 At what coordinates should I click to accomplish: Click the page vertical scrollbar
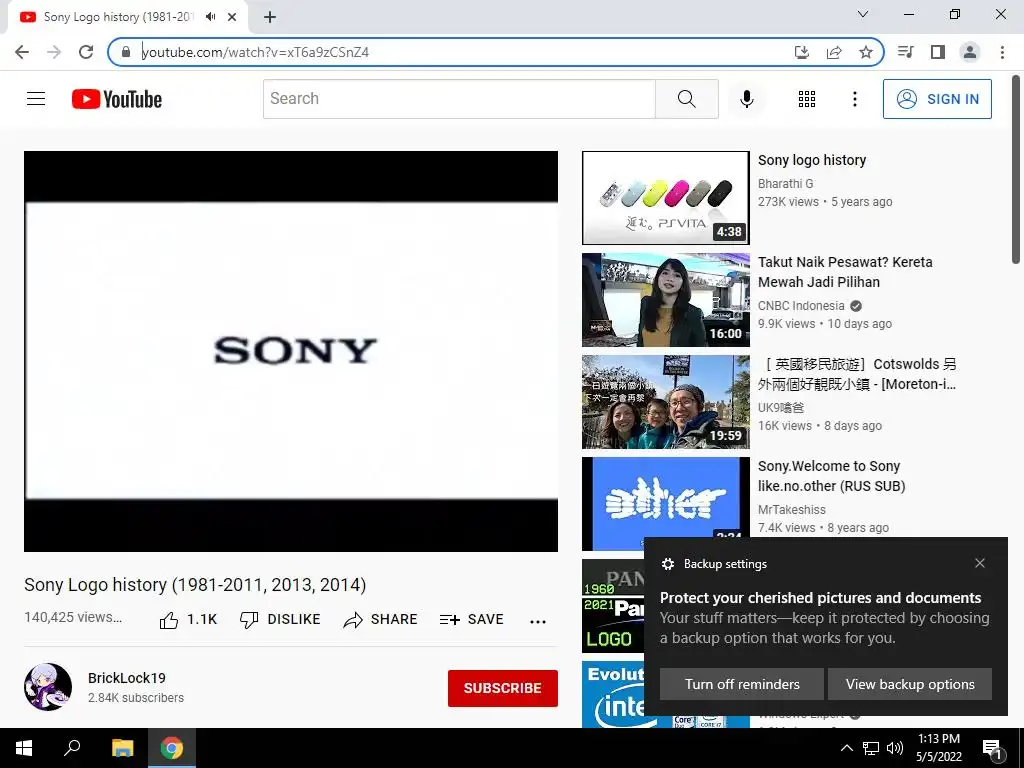coord(1016,170)
